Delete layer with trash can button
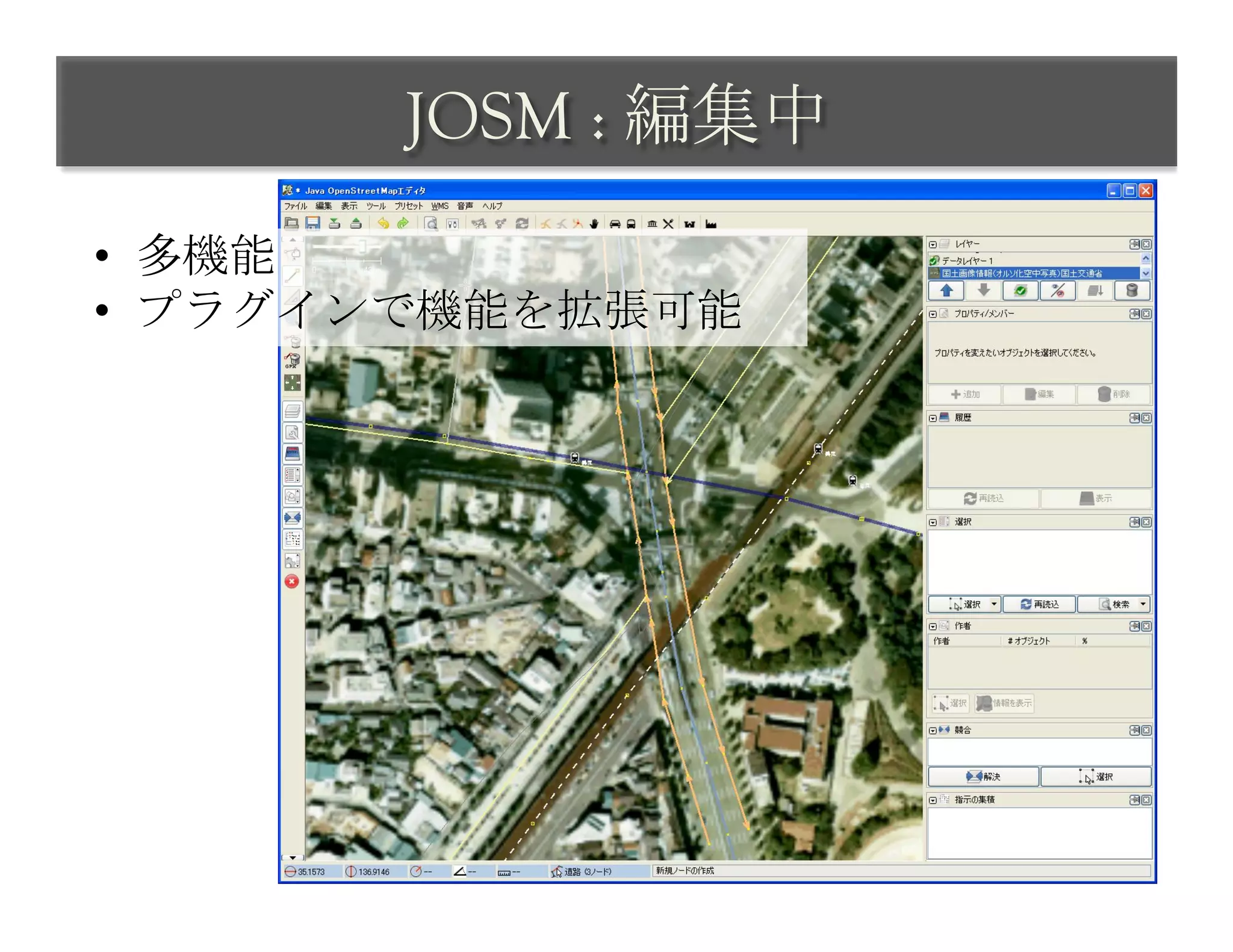 tap(1132, 291)
